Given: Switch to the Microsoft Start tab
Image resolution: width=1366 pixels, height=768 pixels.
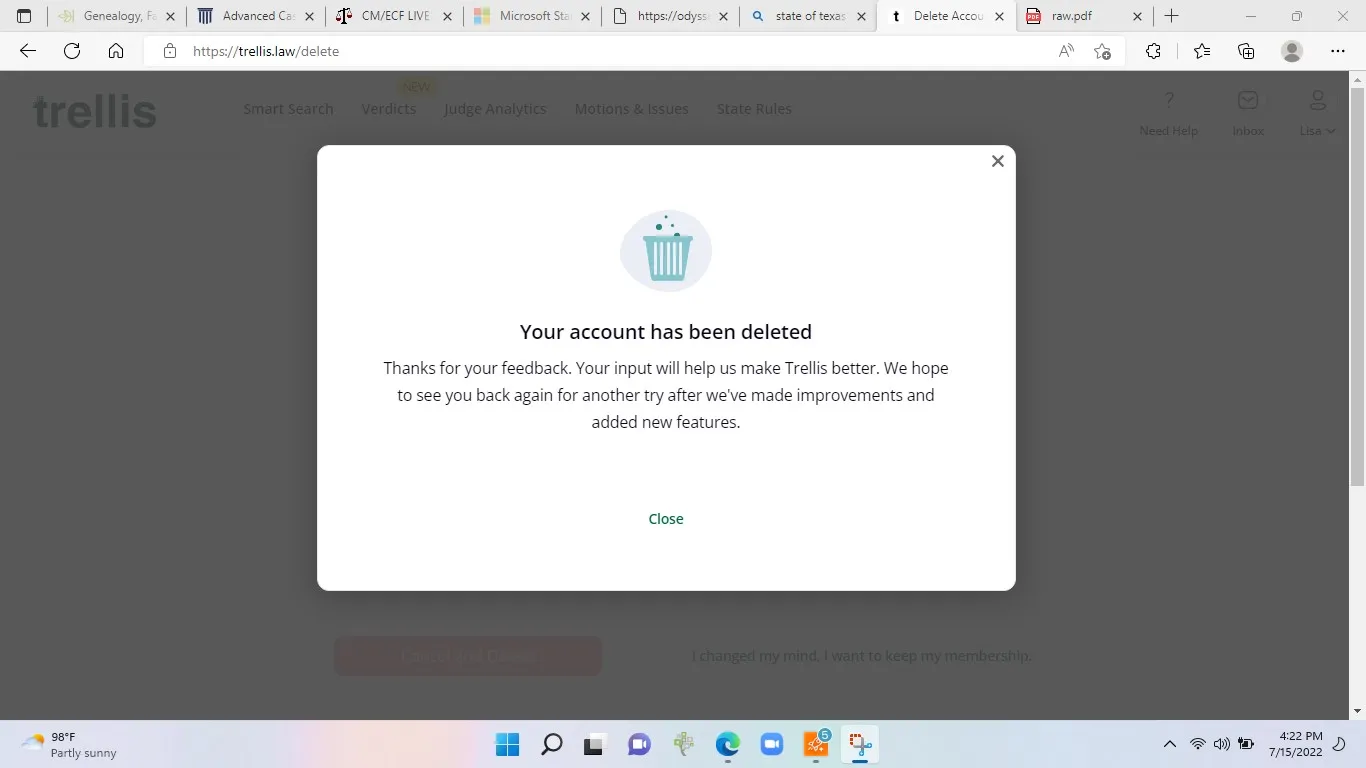Looking at the screenshot, I should (531, 16).
